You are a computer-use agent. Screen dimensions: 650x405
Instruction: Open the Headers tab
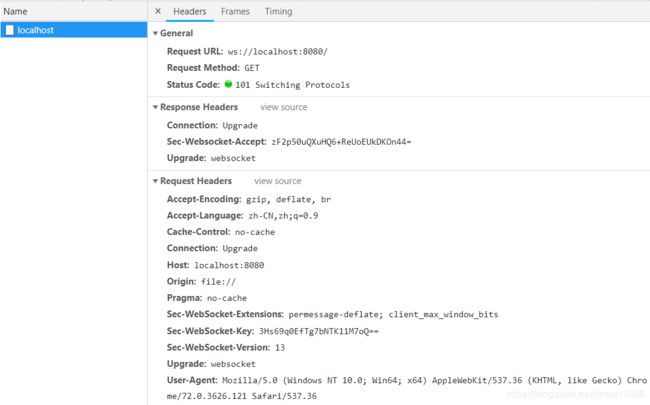pyautogui.click(x=189, y=12)
